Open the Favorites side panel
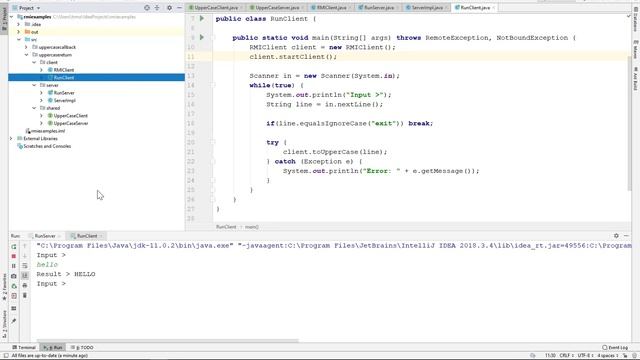The width and height of the screenshot is (640, 360). tap(4, 287)
